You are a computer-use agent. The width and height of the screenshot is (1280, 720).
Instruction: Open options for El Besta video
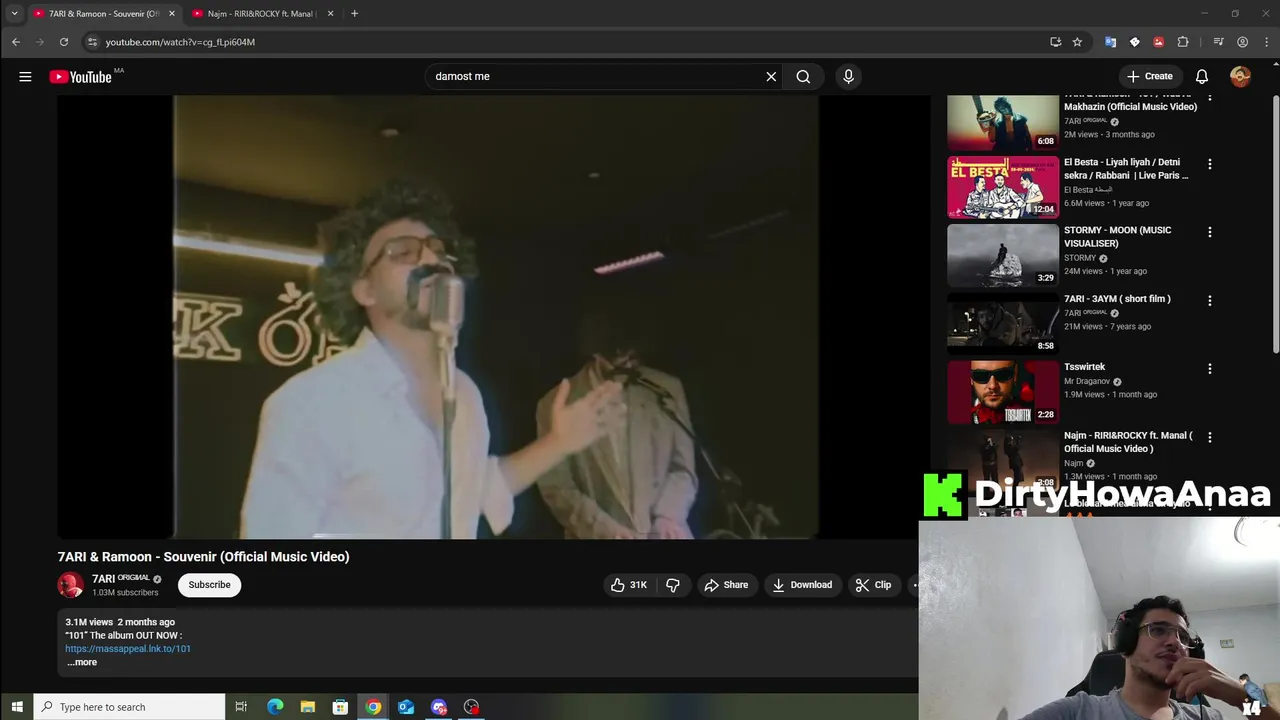(x=1209, y=164)
